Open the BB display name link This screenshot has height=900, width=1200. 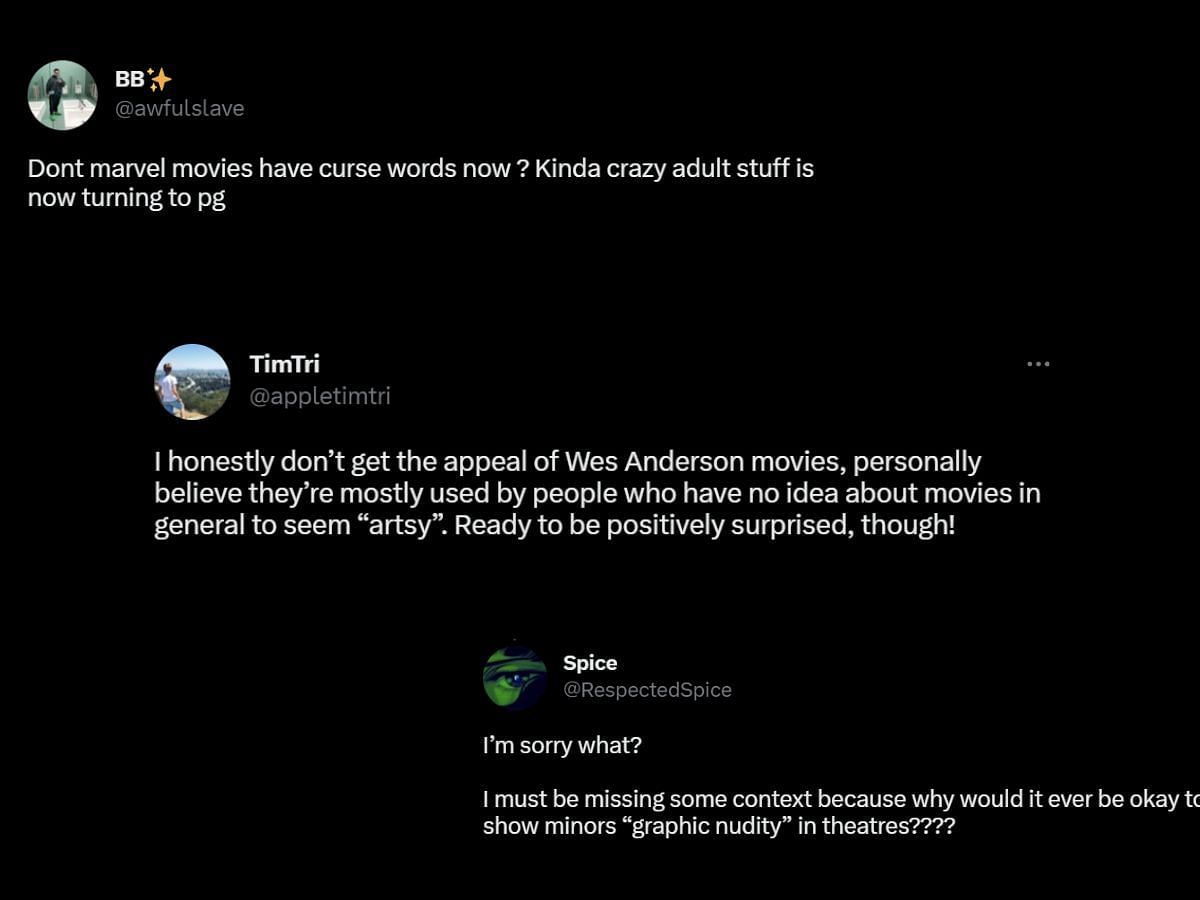pos(130,80)
